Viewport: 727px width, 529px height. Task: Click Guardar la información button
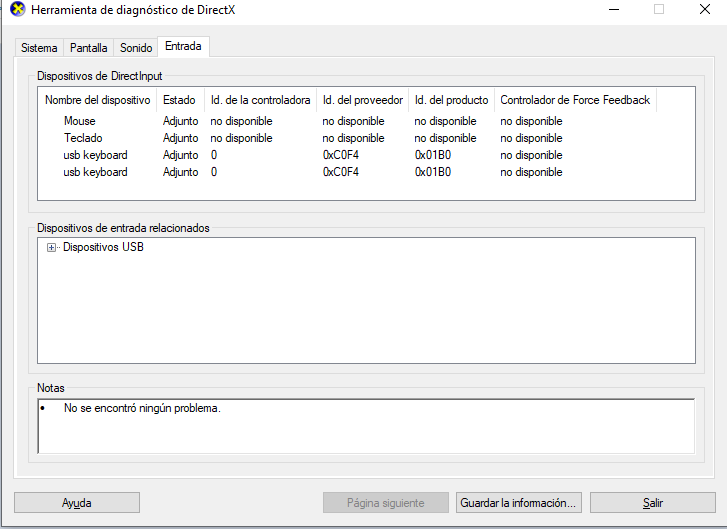point(518,503)
